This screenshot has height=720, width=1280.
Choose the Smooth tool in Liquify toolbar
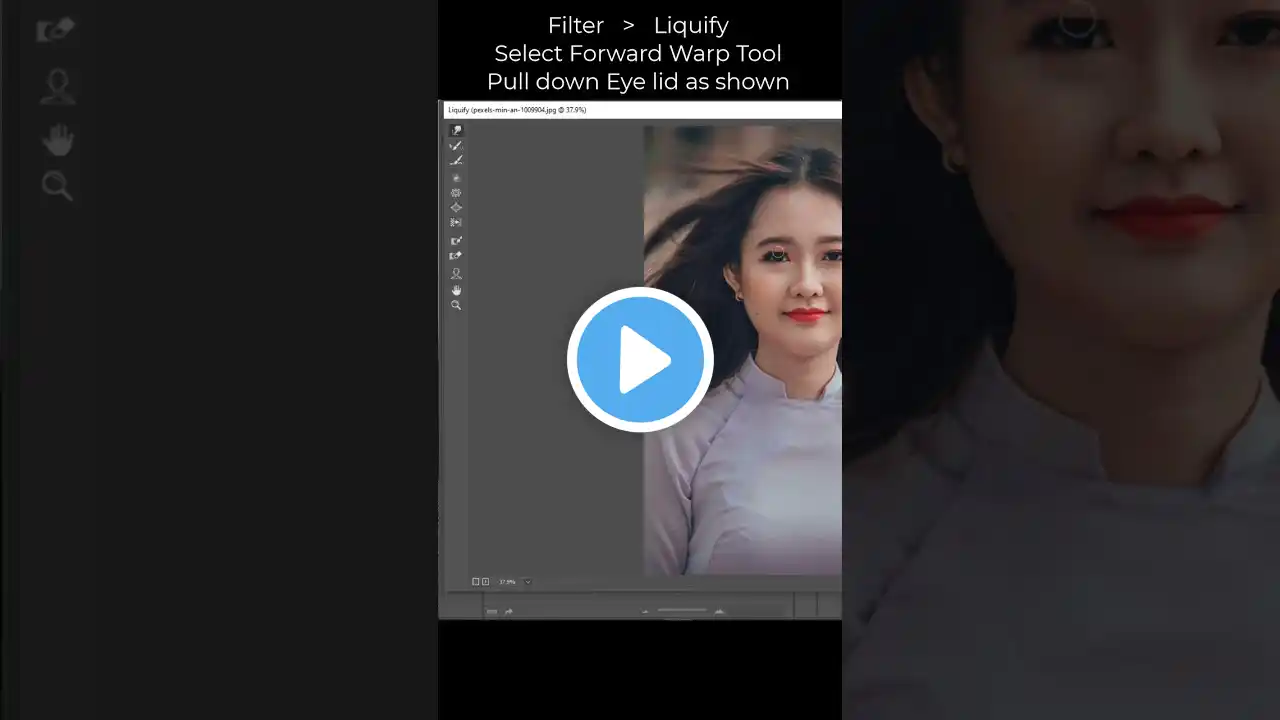pyautogui.click(x=456, y=161)
